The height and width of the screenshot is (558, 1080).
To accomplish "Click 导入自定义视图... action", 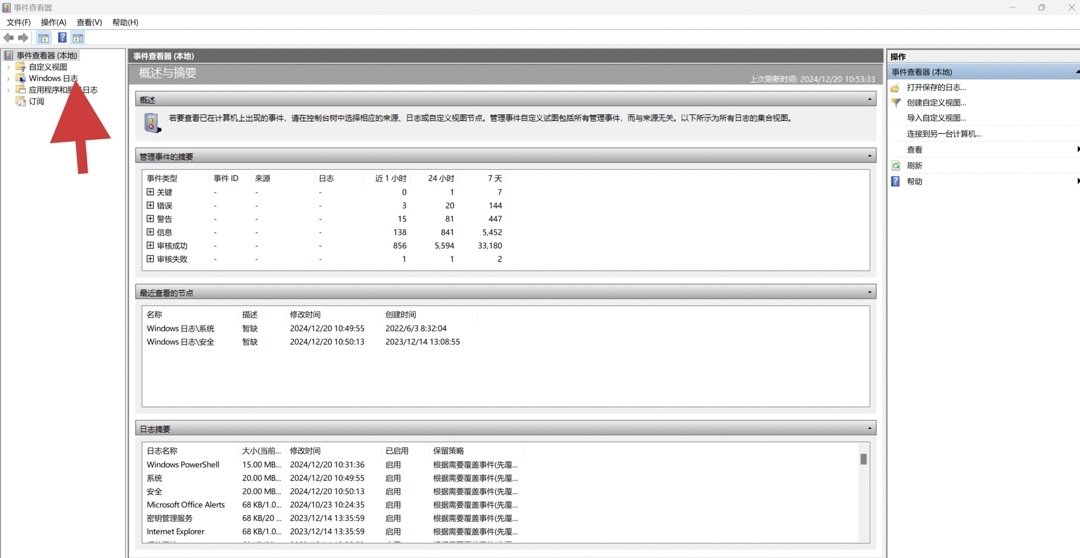I will click(x=936, y=118).
